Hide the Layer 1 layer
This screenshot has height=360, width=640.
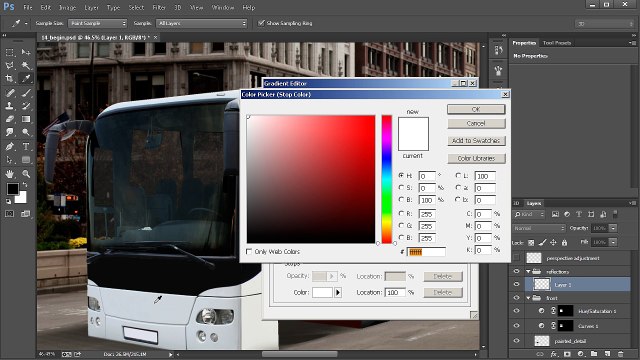click(x=516, y=284)
